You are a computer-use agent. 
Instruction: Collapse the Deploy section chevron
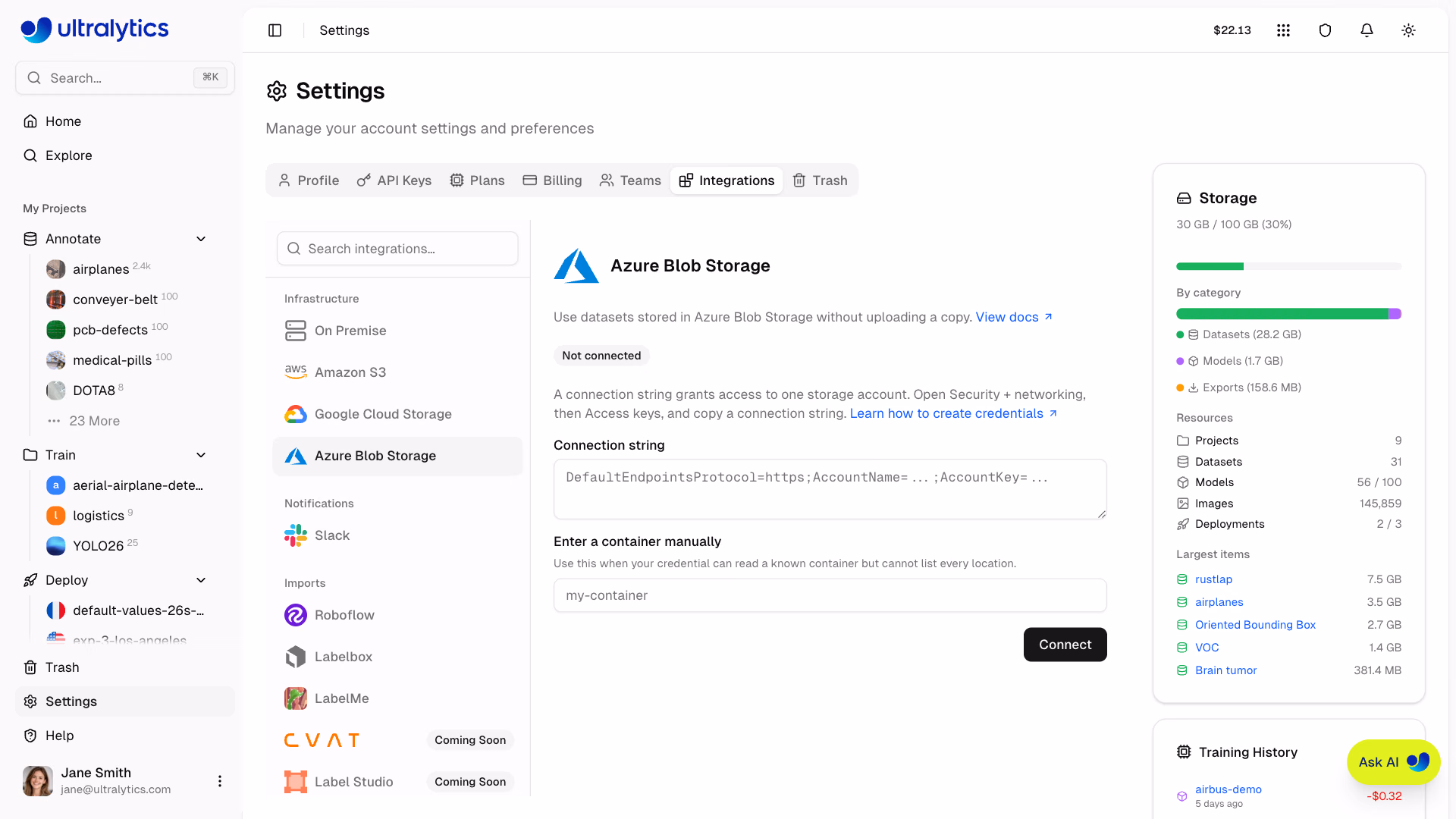click(x=201, y=580)
